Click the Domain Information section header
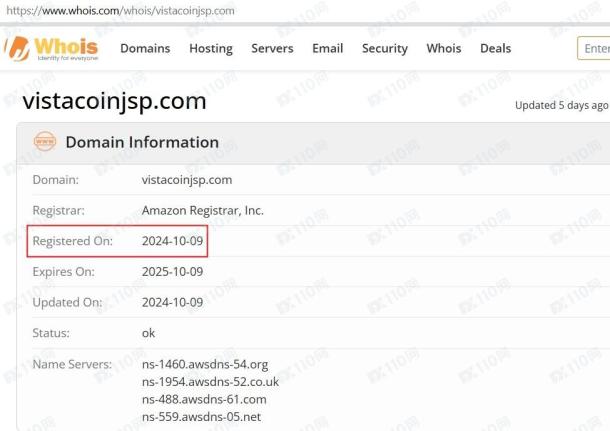610x431 pixels. (142, 142)
